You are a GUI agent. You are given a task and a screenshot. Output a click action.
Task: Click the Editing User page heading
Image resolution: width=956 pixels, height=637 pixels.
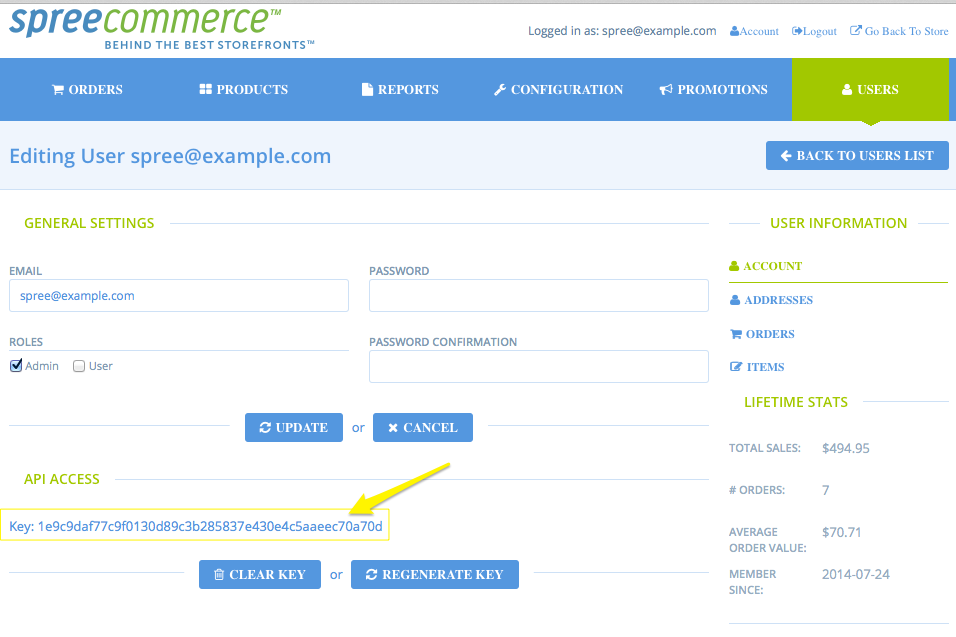tap(170, 156)
